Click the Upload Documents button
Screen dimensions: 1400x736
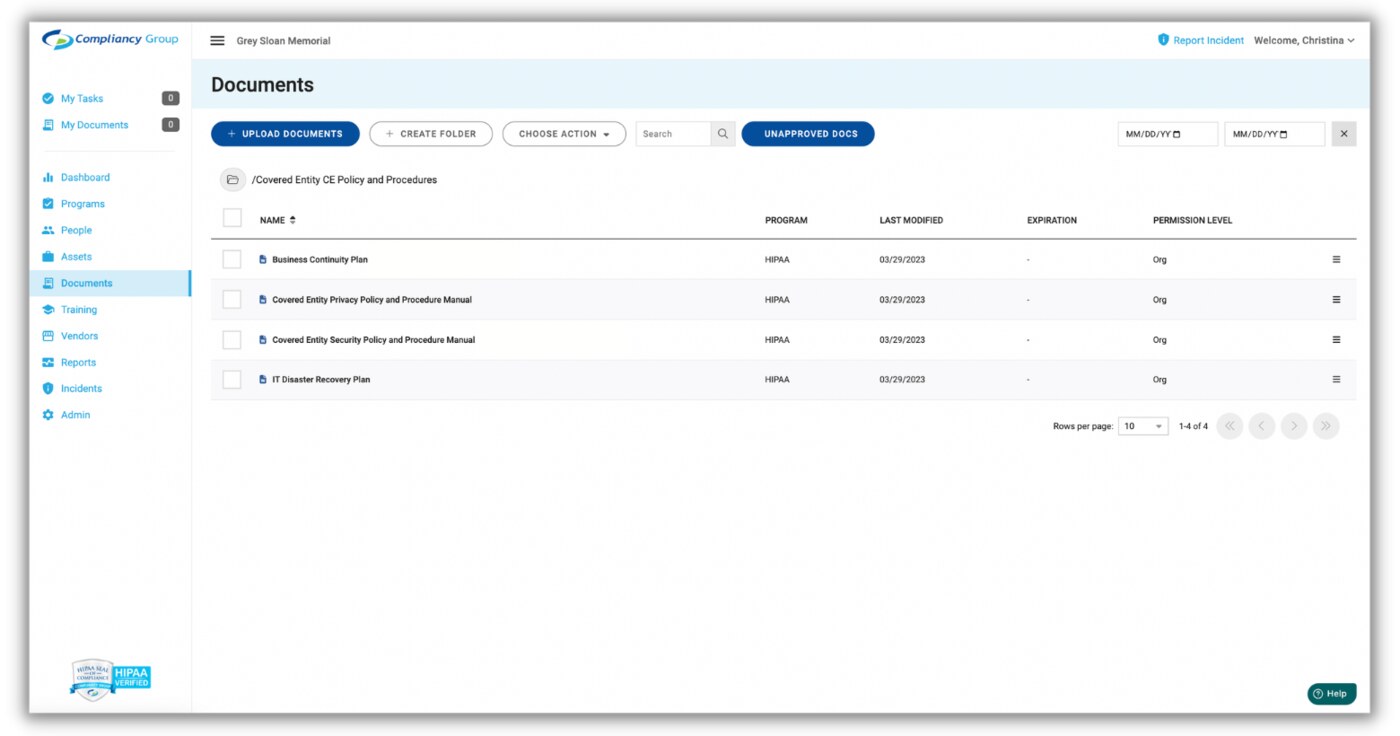click(285, 134)
